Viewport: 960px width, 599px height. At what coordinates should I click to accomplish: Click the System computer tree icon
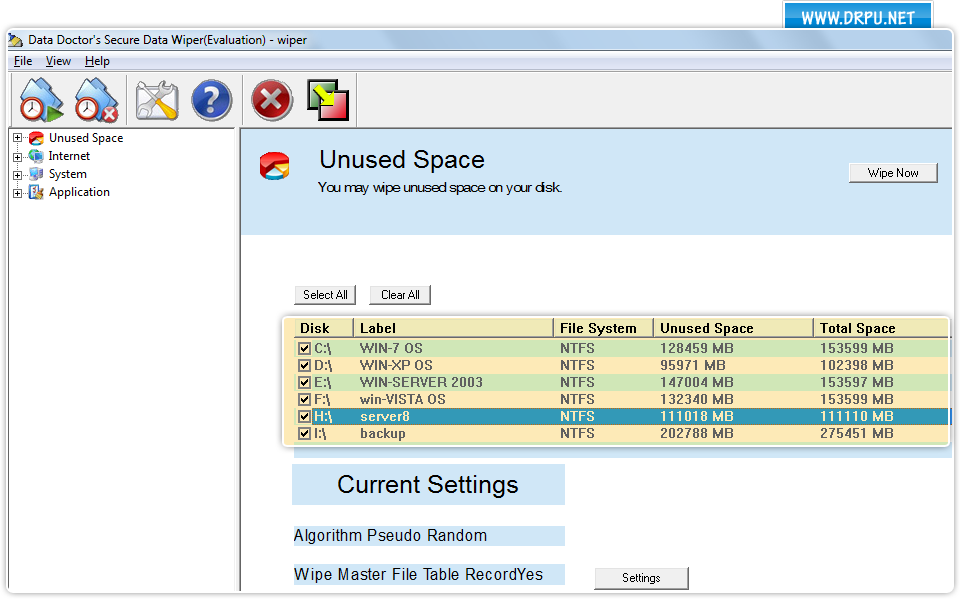click(x=37, y=174)
